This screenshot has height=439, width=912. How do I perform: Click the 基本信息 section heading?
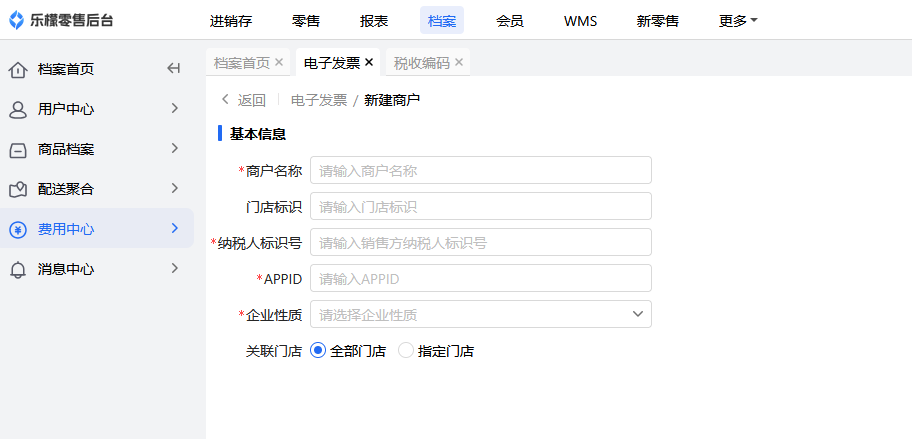click(258, 134)
